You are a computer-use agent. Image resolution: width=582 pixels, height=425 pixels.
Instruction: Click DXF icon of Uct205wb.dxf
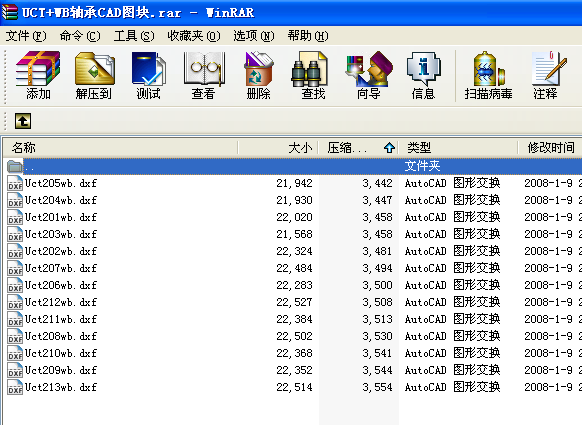pos(15,183)
